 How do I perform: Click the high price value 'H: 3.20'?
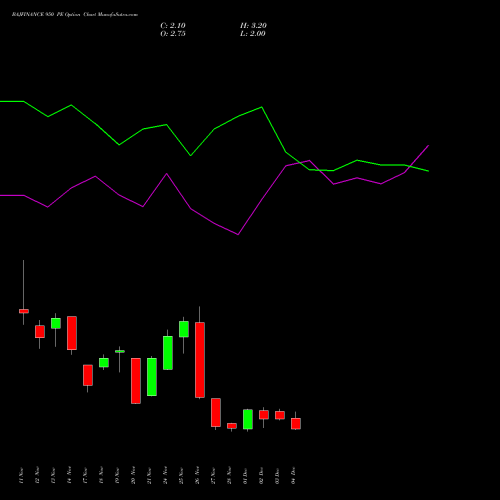pyautogui.click(x=253, y=26)
